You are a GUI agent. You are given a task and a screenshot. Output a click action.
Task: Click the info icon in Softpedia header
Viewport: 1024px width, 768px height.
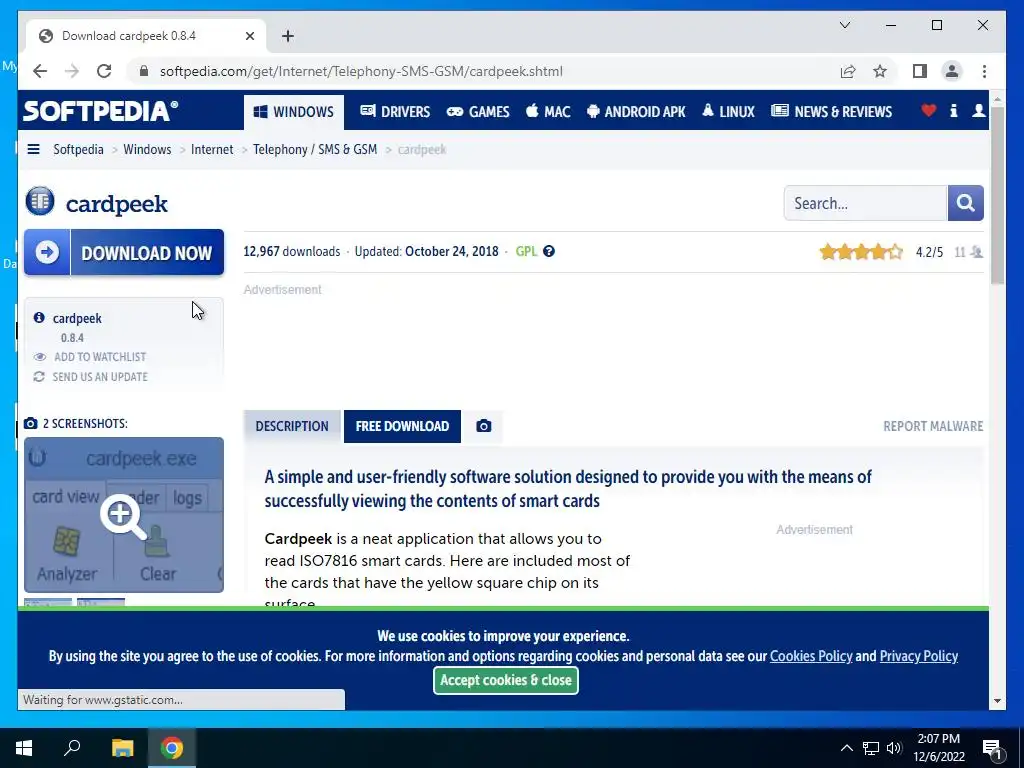tap(953, 110)
